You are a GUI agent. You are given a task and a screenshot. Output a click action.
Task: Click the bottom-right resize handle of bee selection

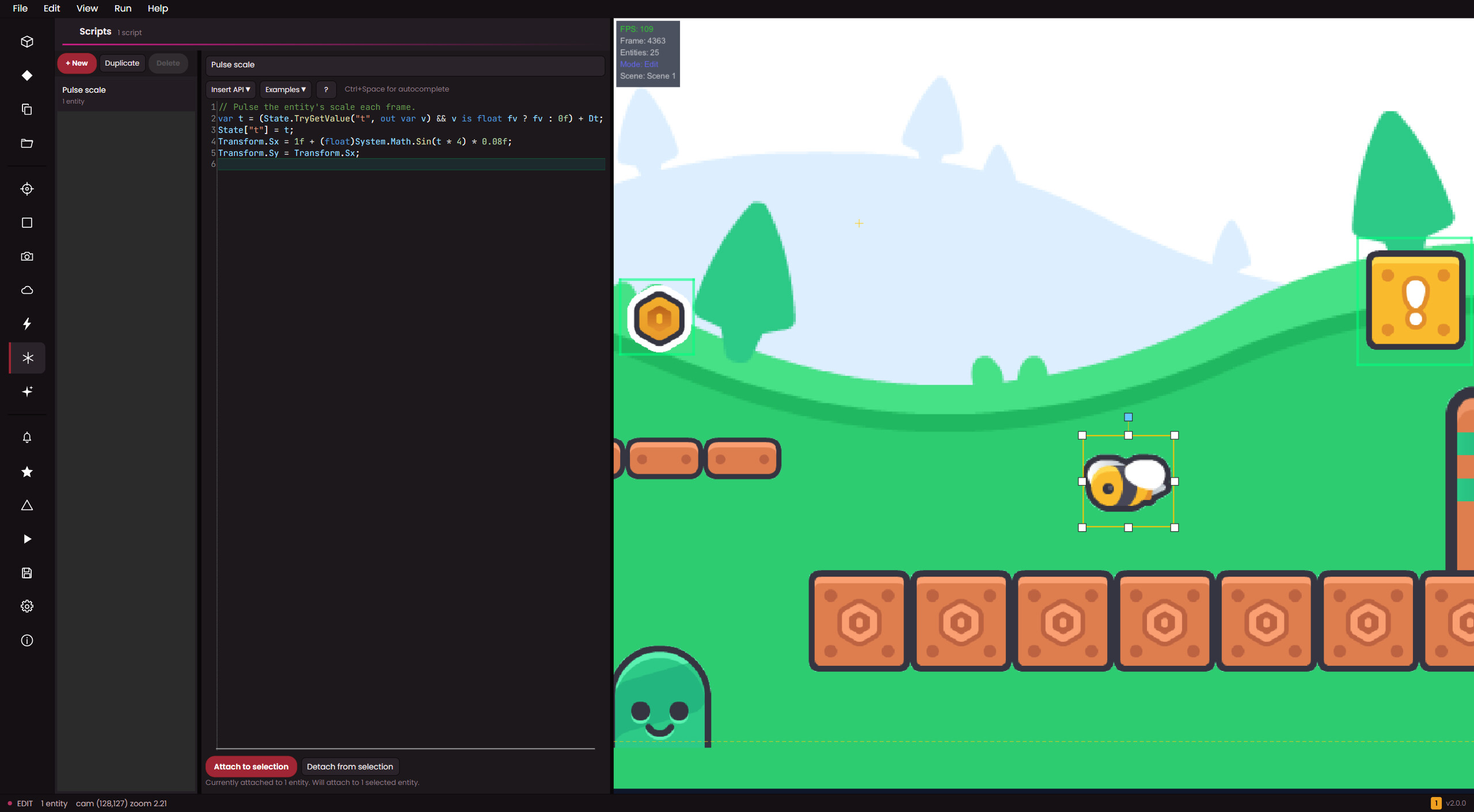point(1175,528)
